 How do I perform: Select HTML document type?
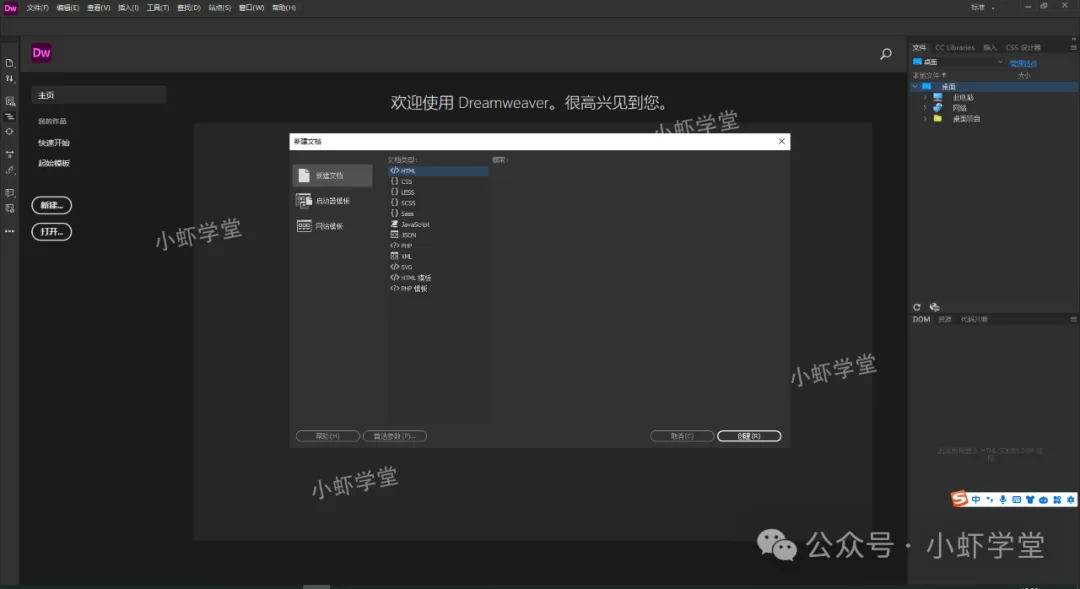pos(438,171)
